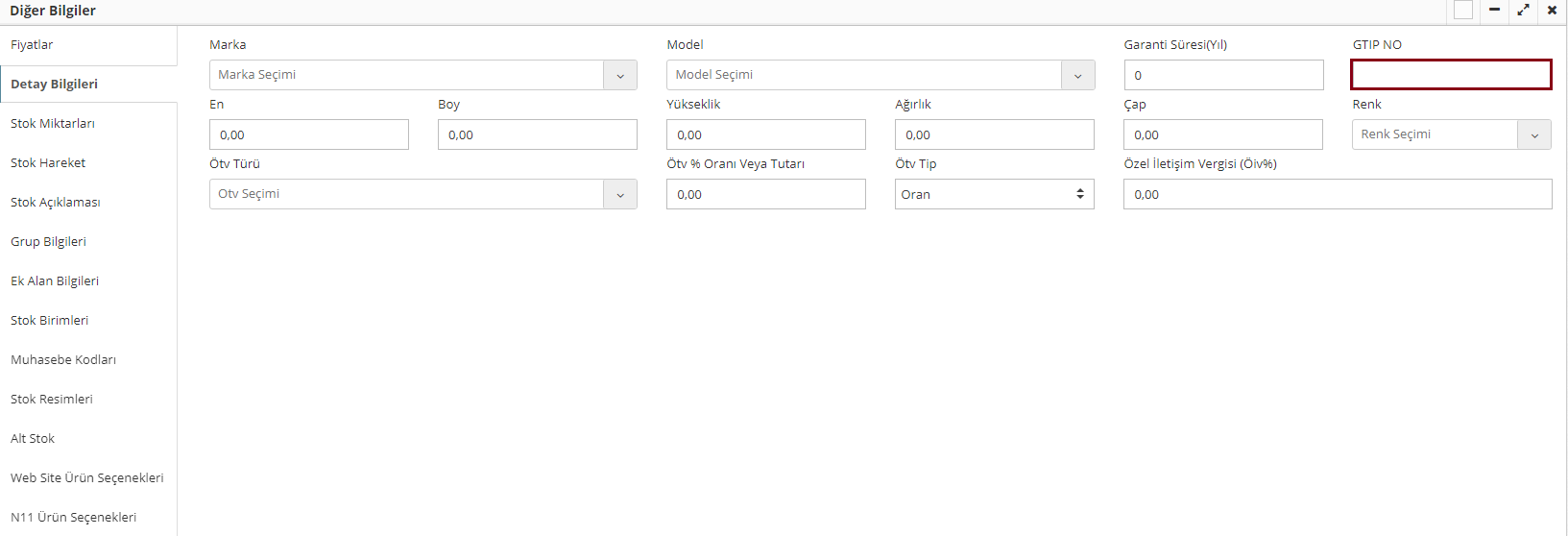Viewport: 1568px width, 536px height.
Task: Click the empty square box in header
Action: [1463, 10]
